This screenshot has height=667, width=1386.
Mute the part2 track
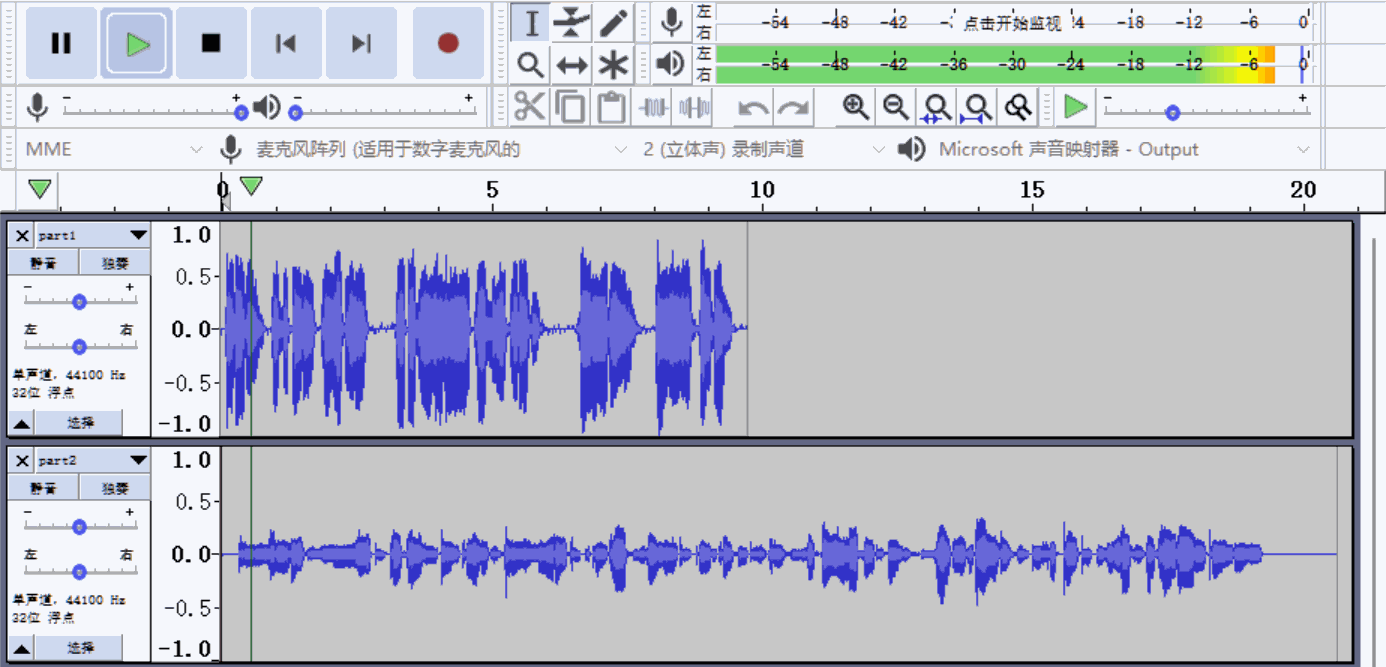coord(43,488)
